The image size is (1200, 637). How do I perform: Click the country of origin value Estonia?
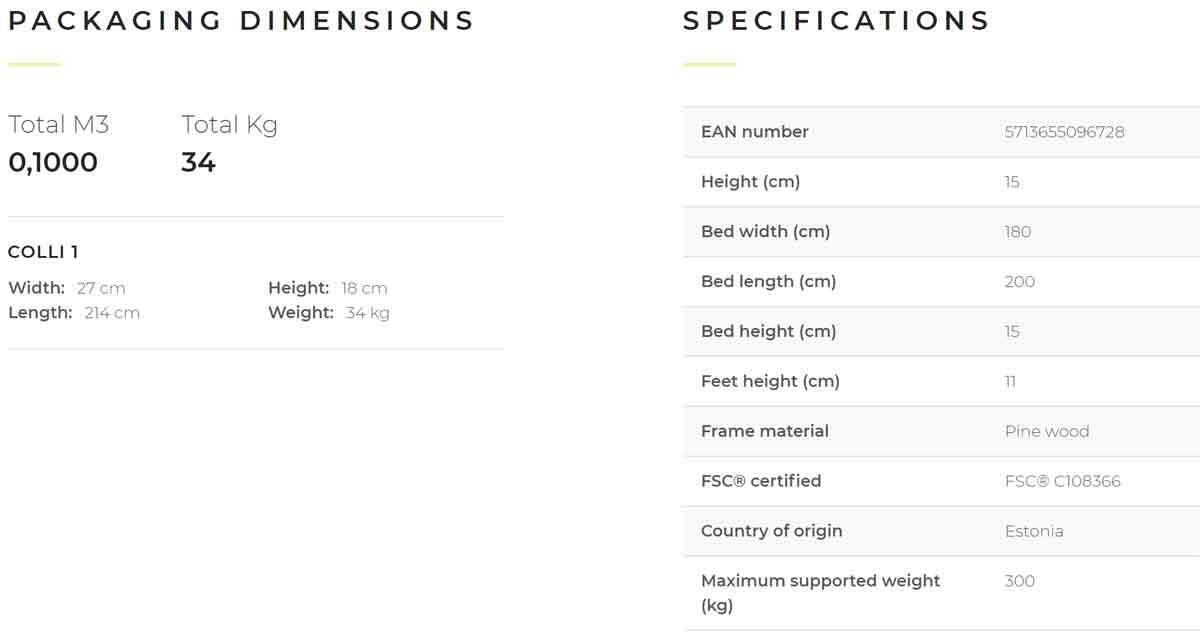(1033, 531)
